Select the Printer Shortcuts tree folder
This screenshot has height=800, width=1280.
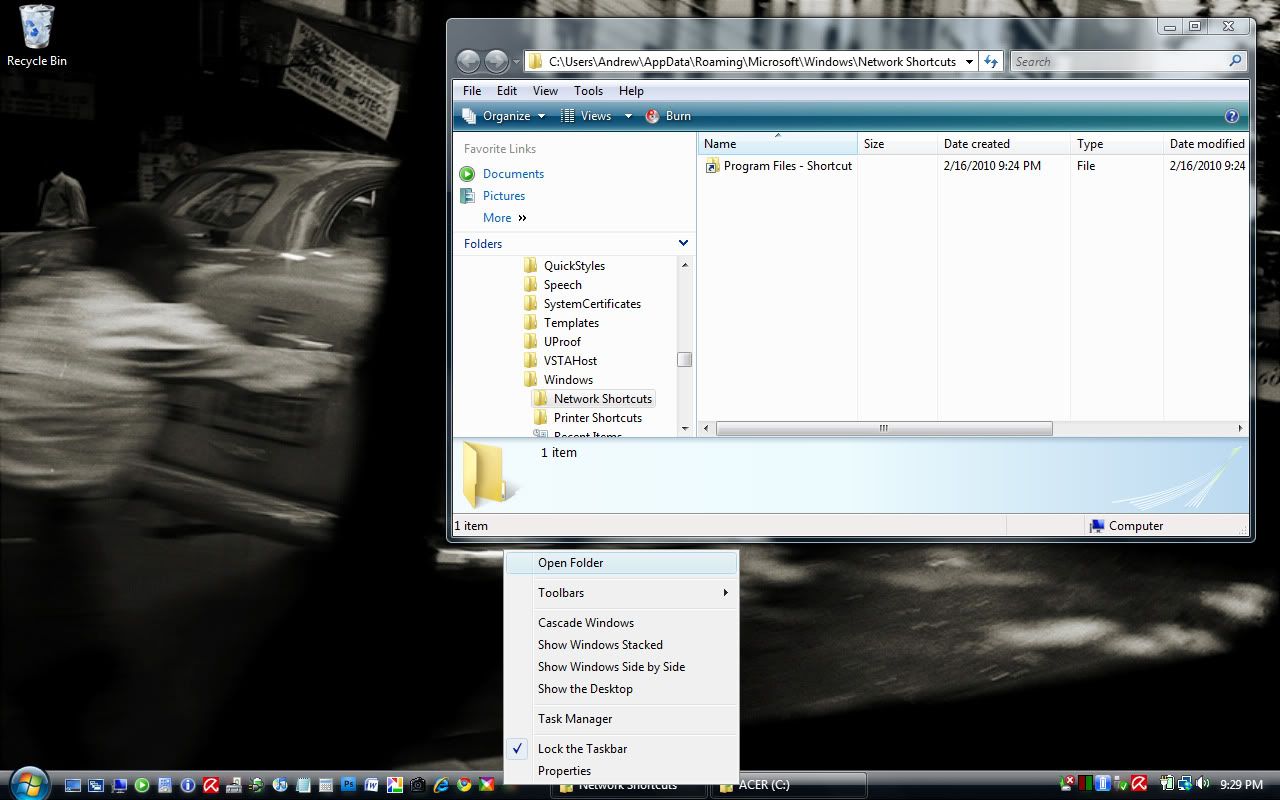(x=588, y=418)
